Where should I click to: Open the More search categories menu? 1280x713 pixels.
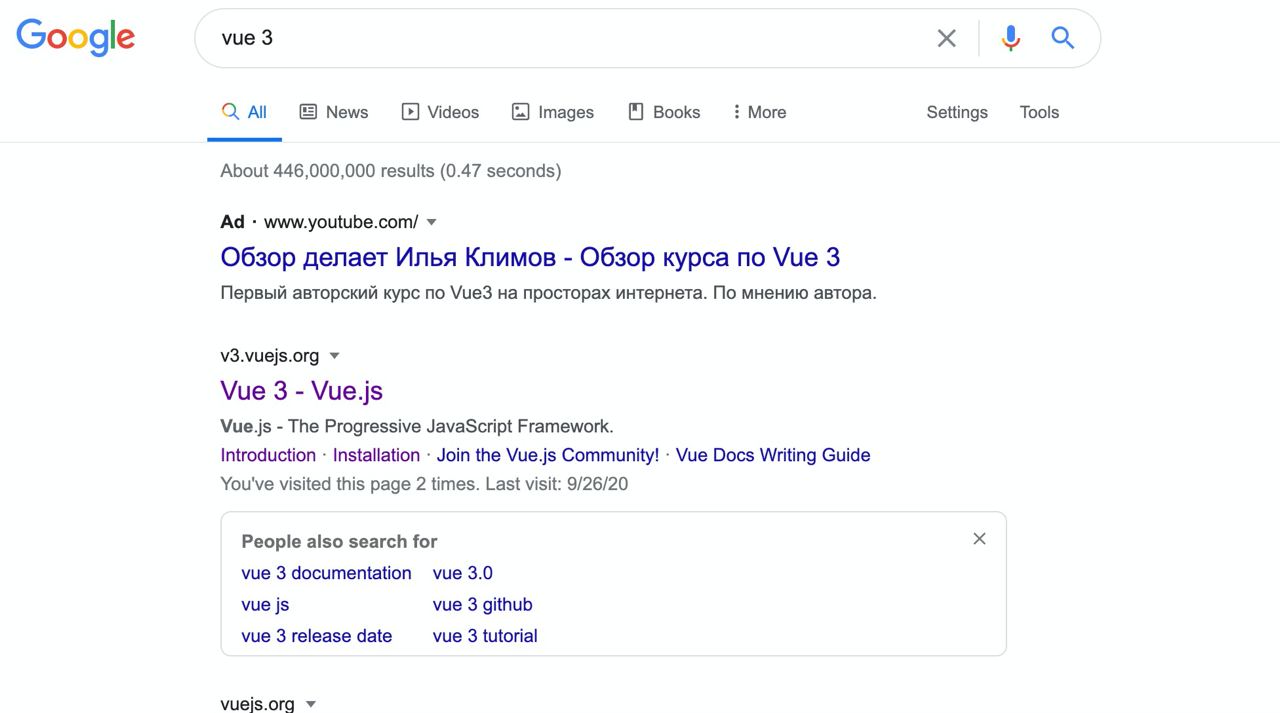click(760, 112)
